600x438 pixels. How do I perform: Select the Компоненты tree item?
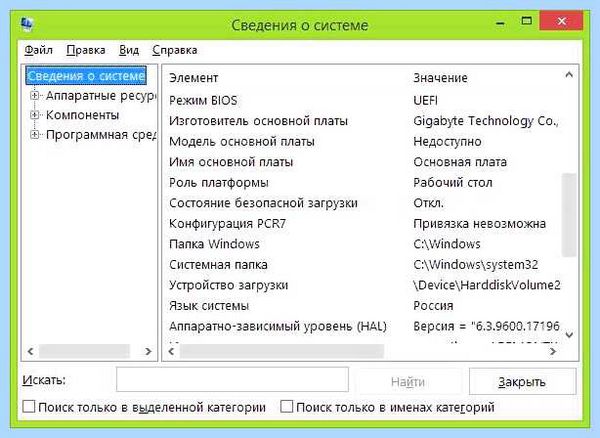pyautogui.click(x=82, y=115)
